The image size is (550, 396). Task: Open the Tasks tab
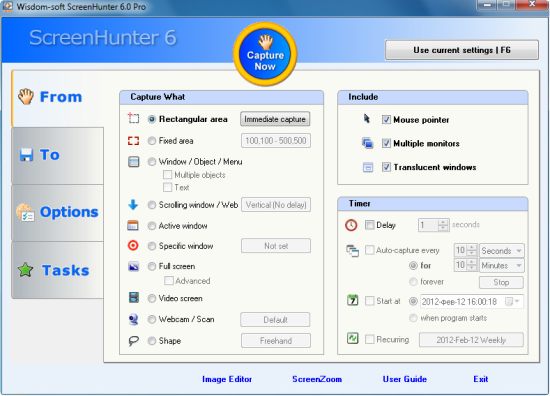coord(58,270)
